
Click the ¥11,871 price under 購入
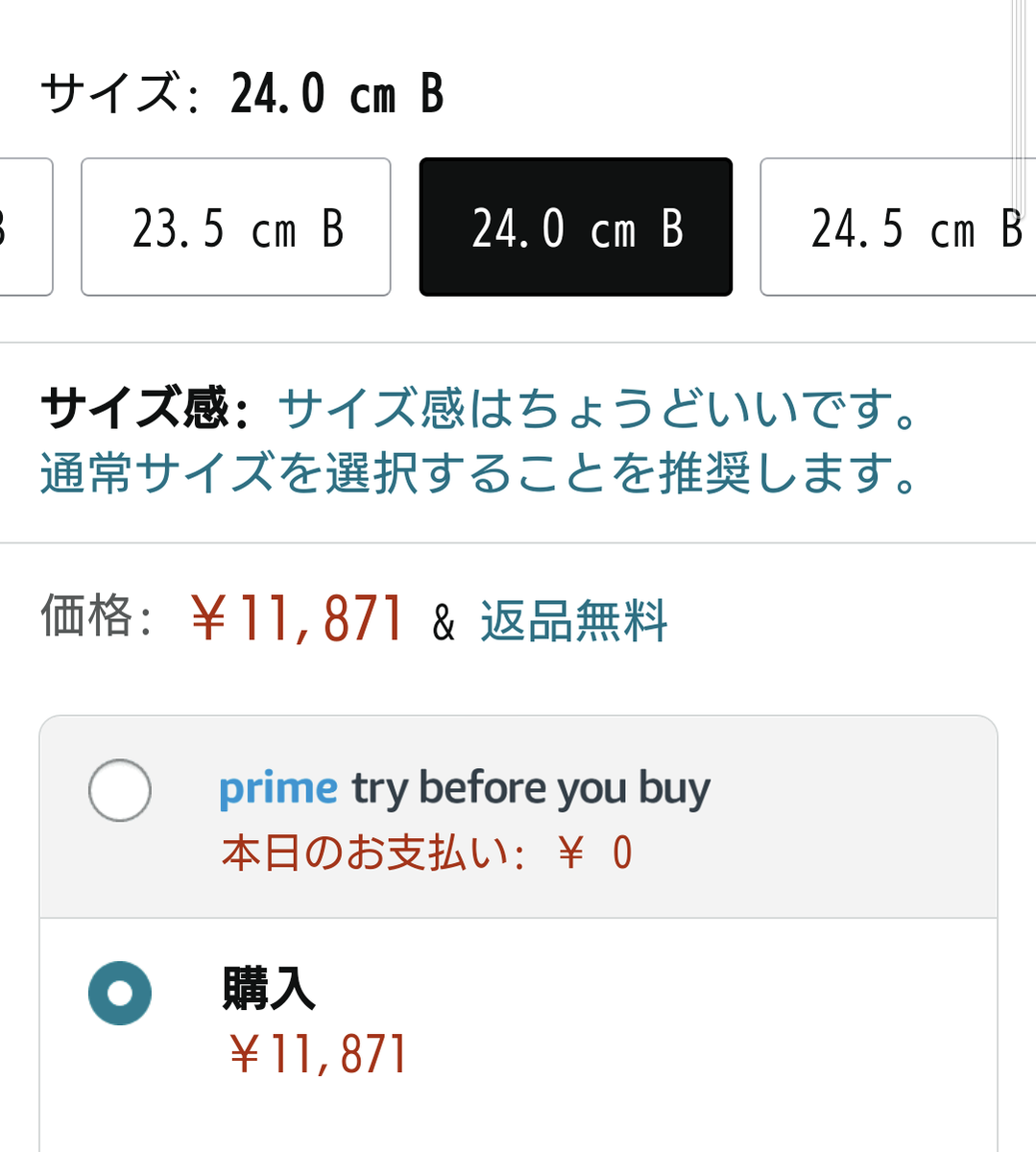tap(319, 1054)
